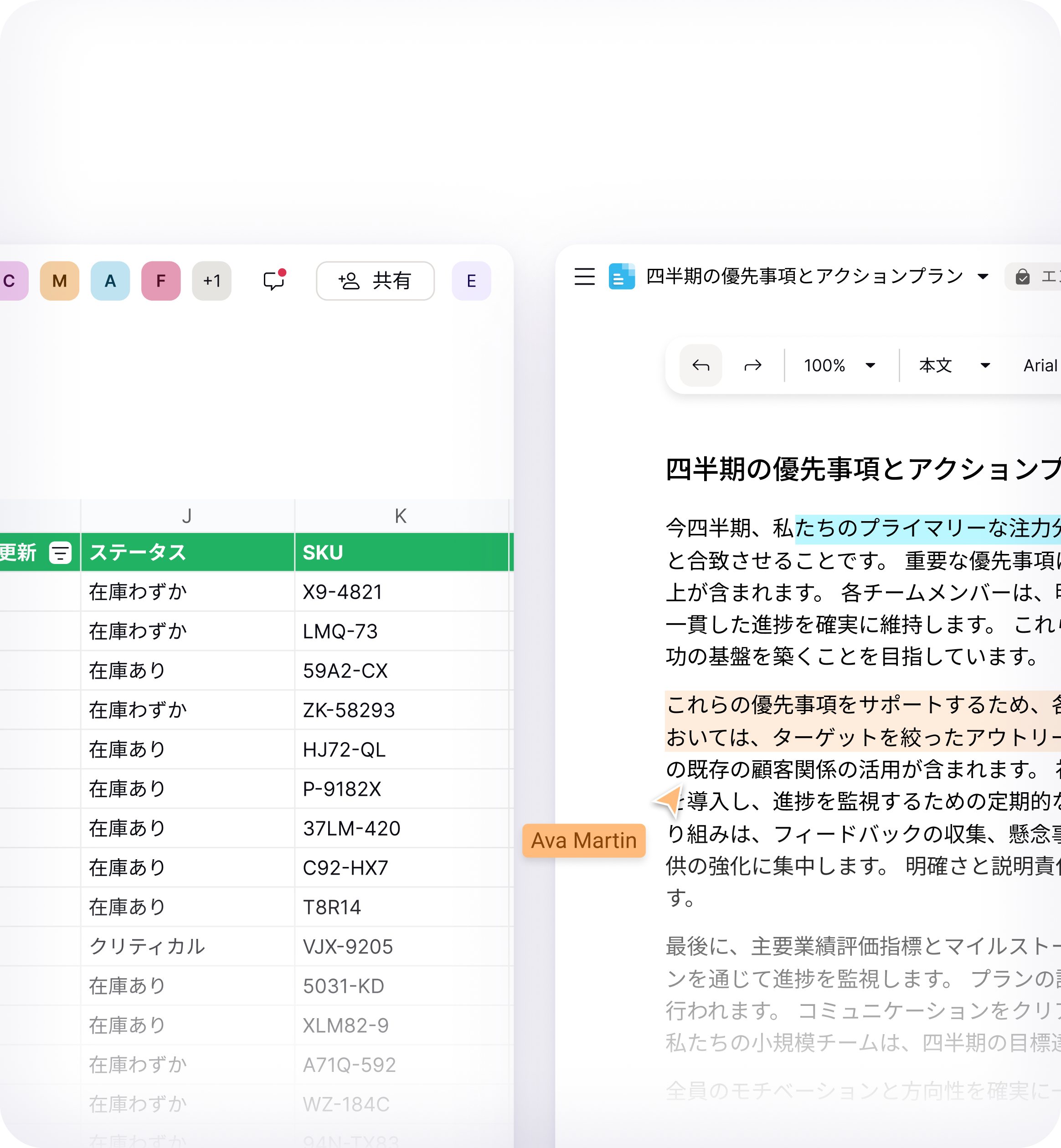Select the cell containing WZ-184C
The height and width of the screenshot is (1148, 1061).
[x=402, y=1104]
